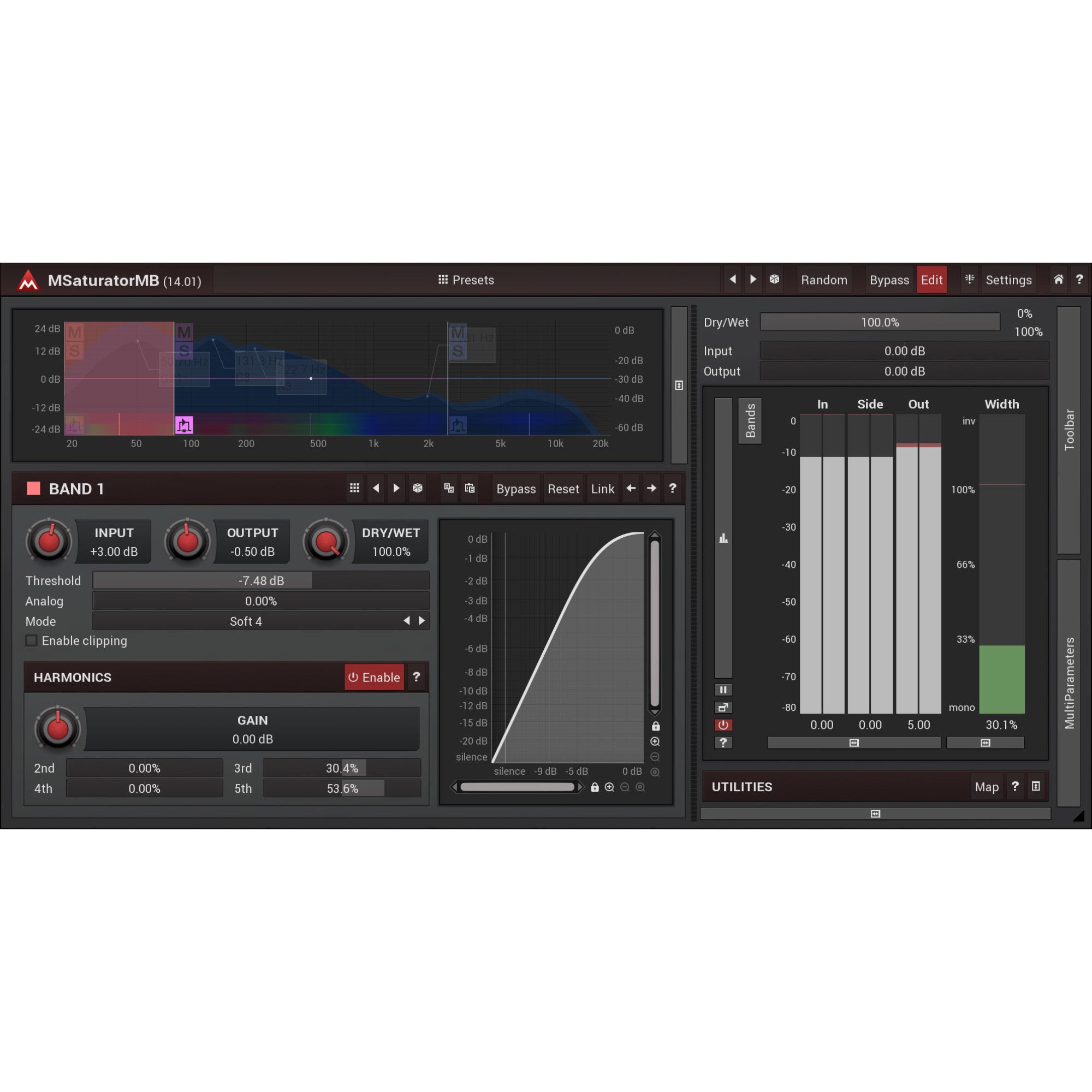Switch to next Mode with right arrow
This screenshot has height=1092, width=1092.
click(422, 621)
